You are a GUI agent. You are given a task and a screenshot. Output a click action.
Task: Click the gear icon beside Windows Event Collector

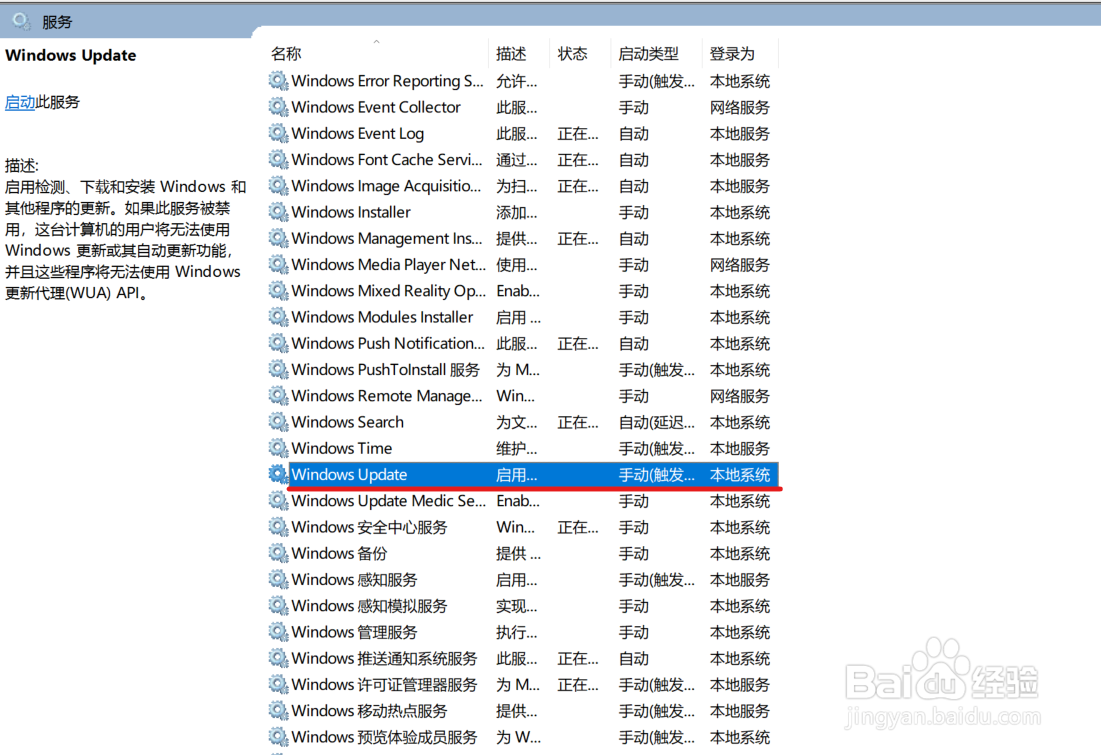pos(278,107)
